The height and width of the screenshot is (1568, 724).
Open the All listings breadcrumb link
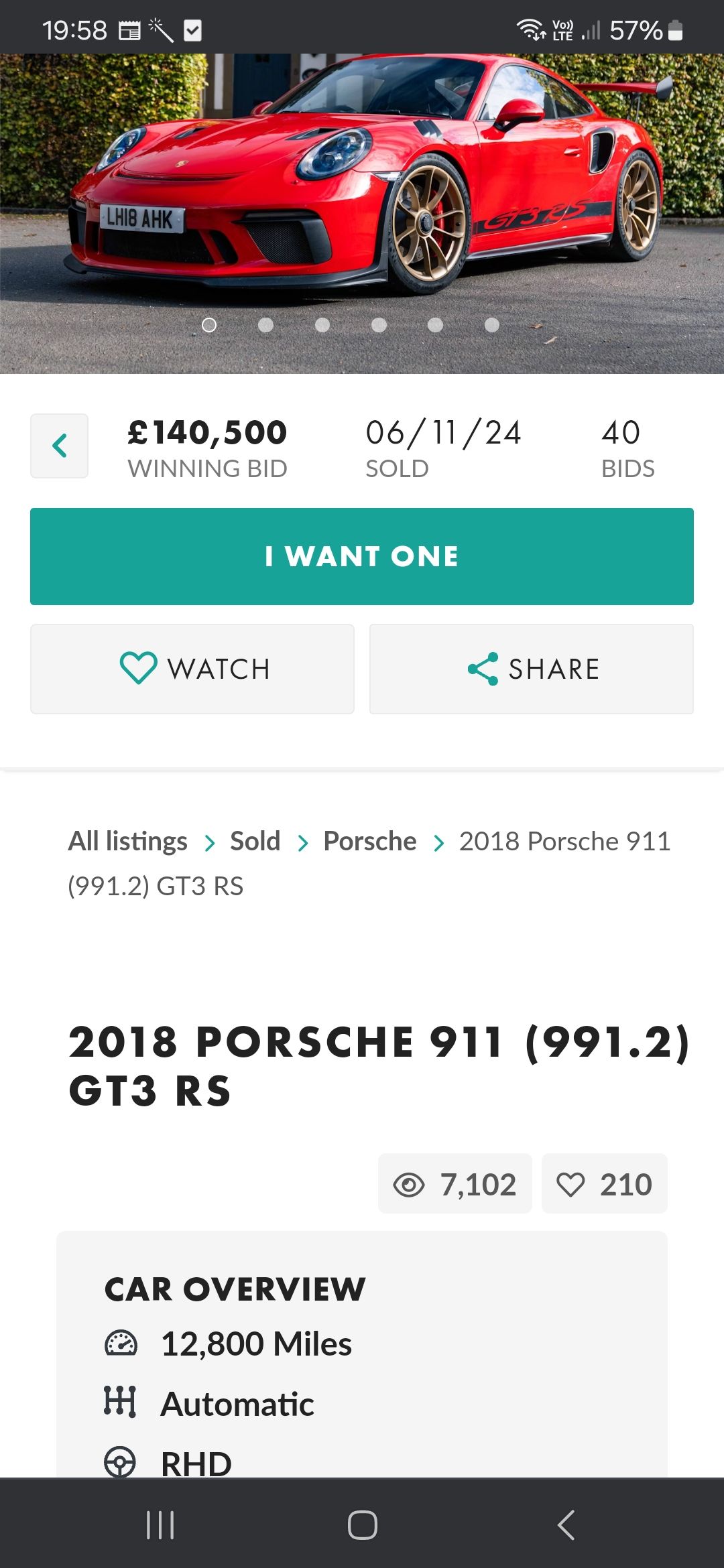point(127,841)
